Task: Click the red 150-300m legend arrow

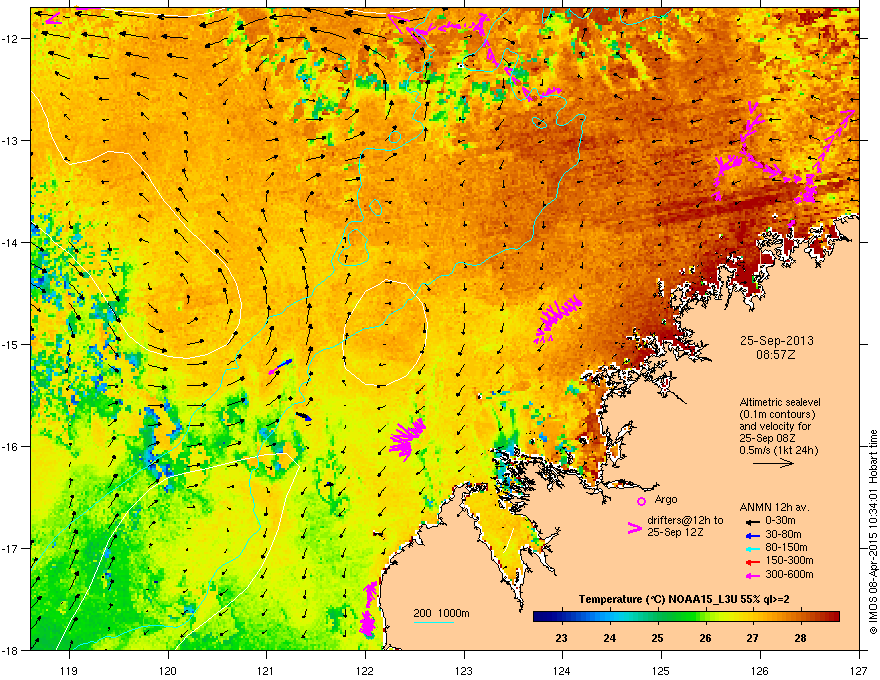Action: click(x=752, y=562)
